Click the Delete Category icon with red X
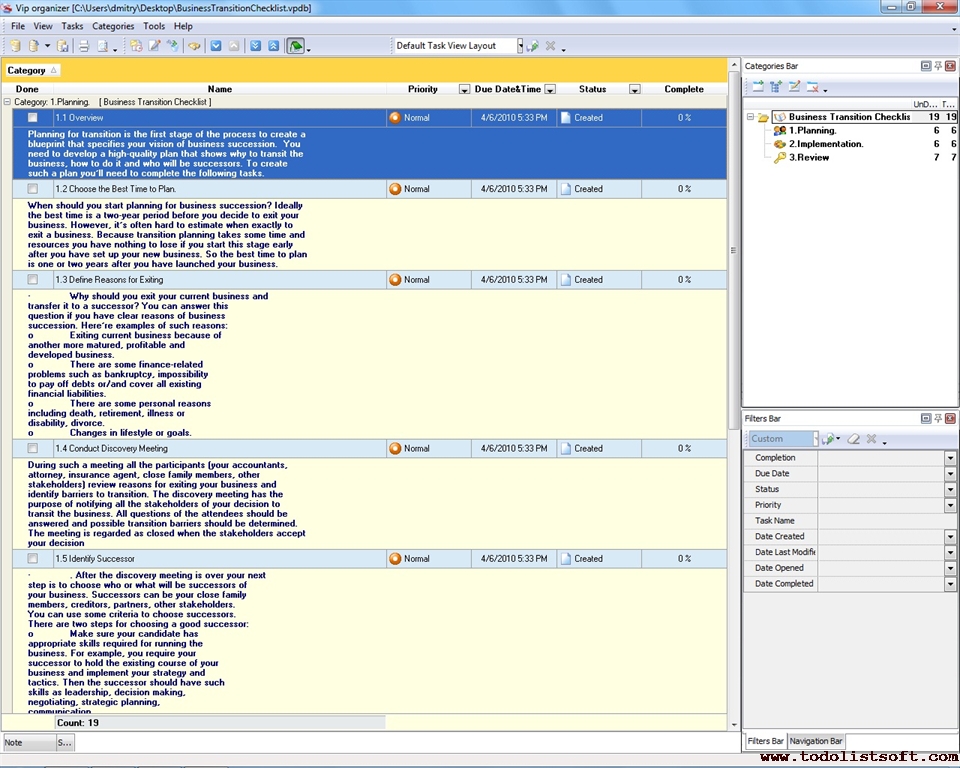 [812, 87]
